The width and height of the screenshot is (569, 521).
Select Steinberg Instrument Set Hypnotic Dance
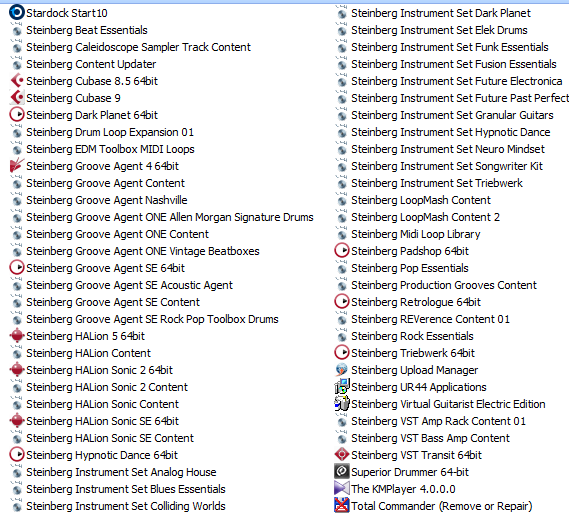[451, 132]
